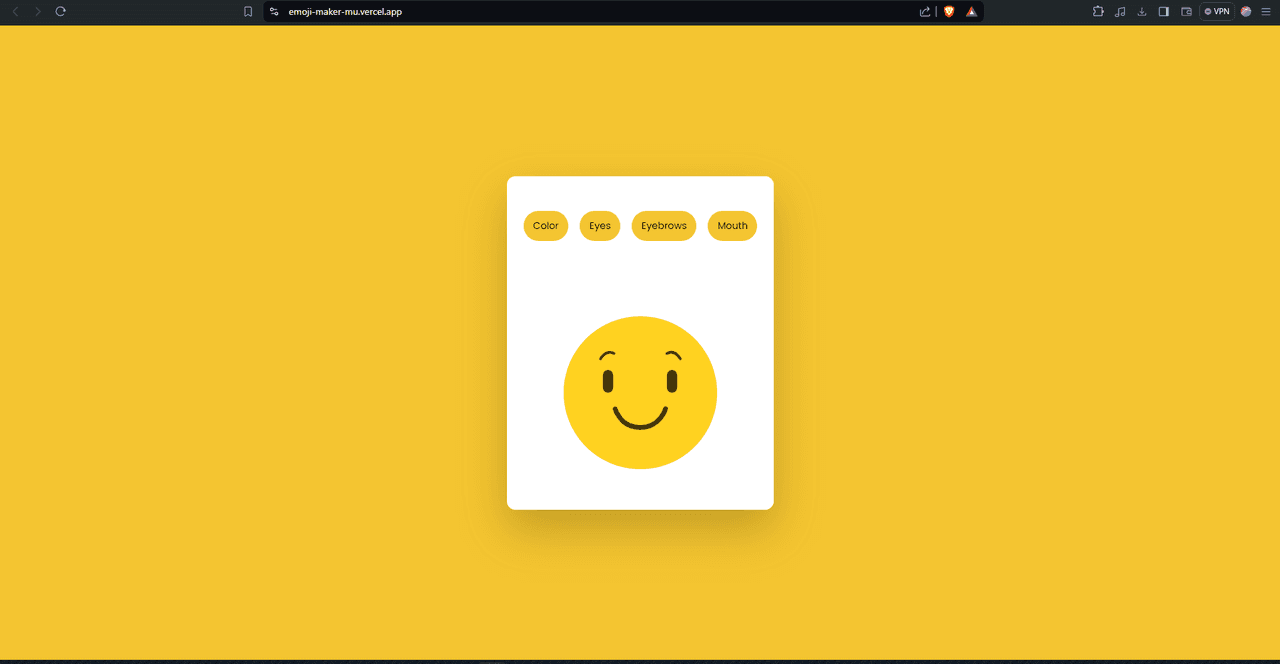Image resolution: width=1280 pixels, height=664 pixels.
Task: Open Brave Shields lion icon
Action: click(x=949, y=11)
